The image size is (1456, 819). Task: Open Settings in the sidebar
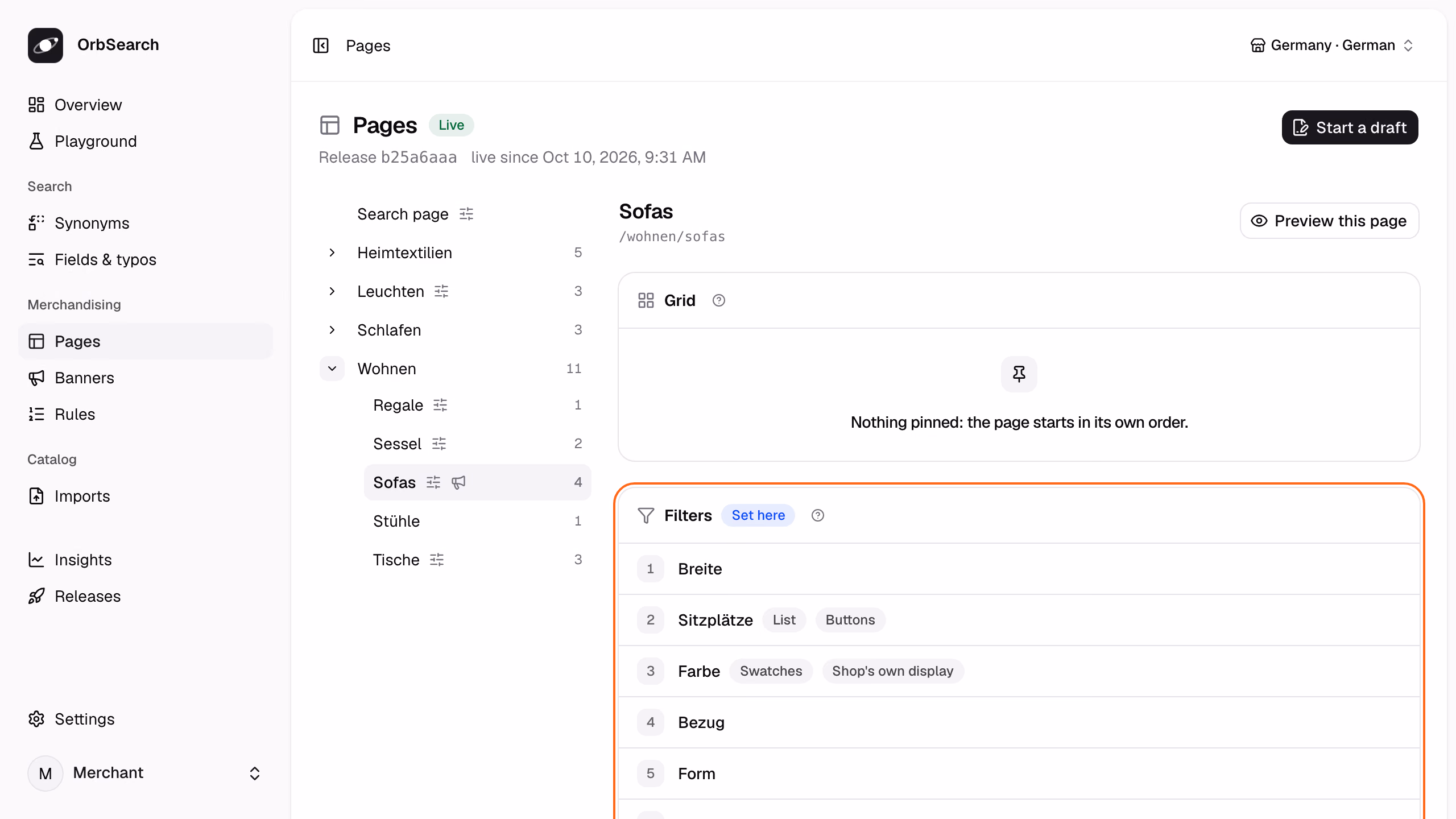point(146,719)
